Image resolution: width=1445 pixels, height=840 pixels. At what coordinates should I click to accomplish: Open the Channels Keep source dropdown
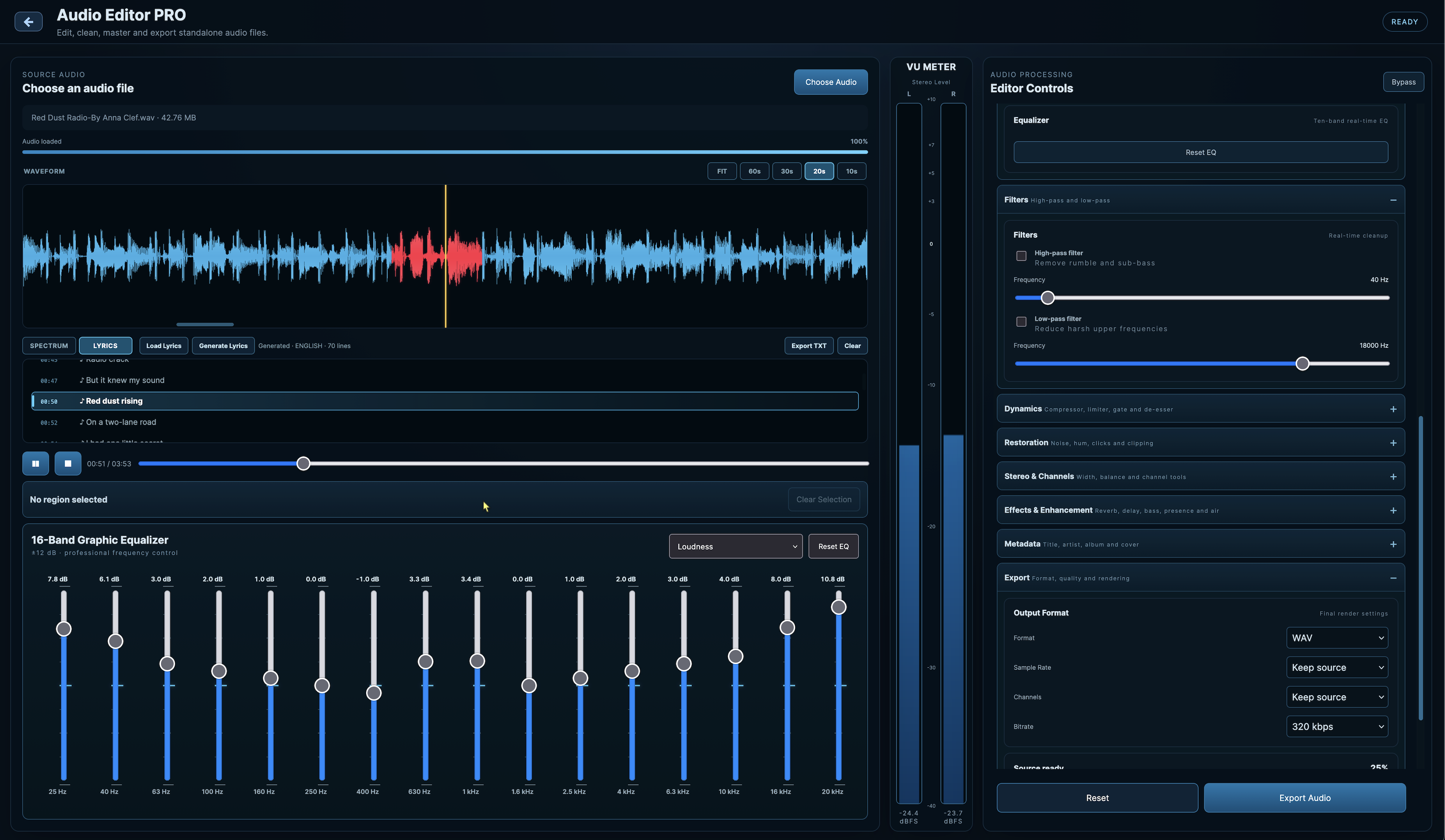coord(1337,697)
